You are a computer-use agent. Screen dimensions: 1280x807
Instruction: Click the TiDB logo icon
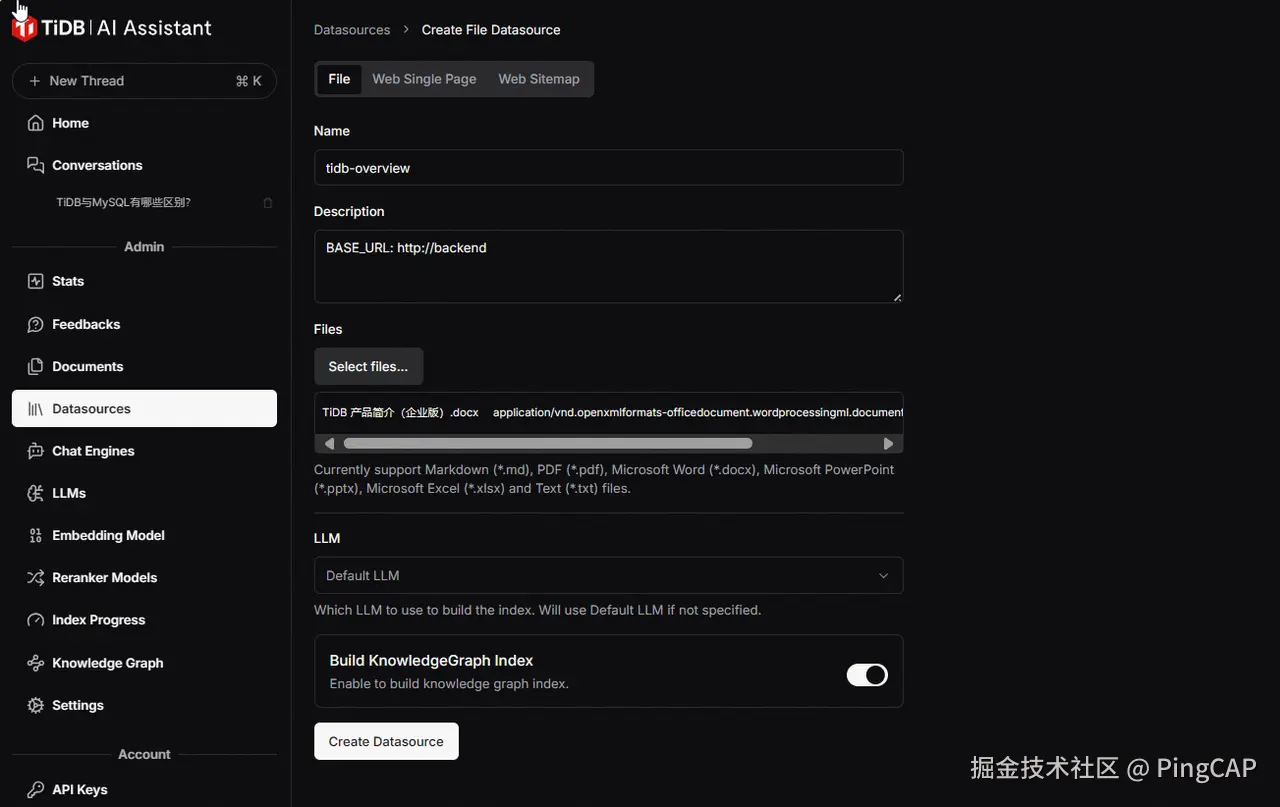click(x=24, y=28)
